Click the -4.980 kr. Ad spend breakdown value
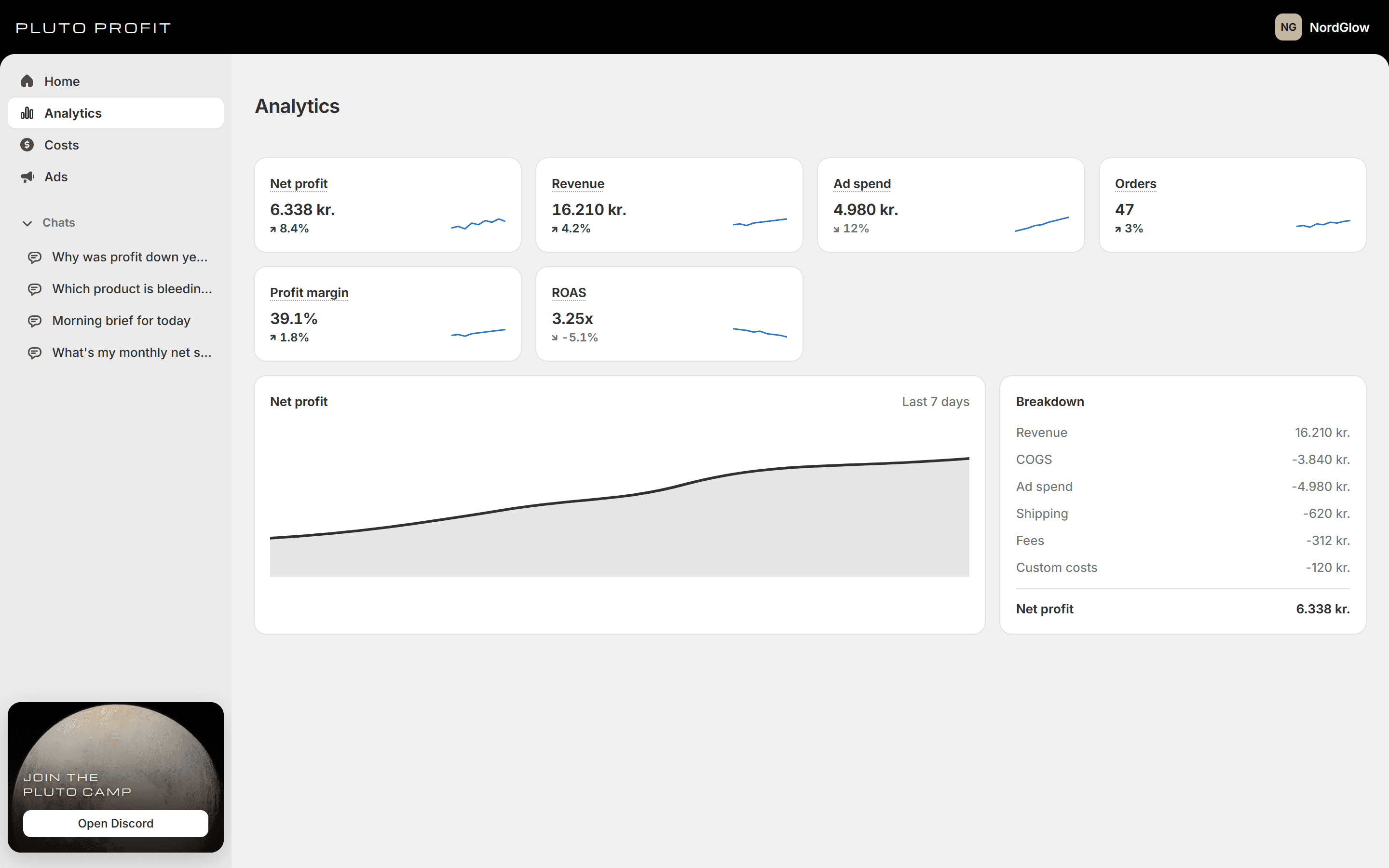This screenshot has height=868, width=1389. [1320, 486]
